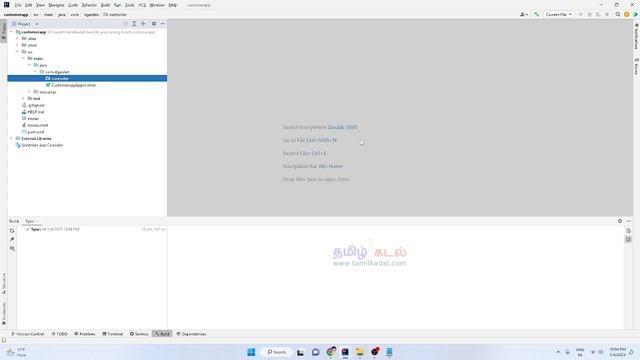Open the Project side tool tab
This screenshot has width=640, height=360.
pos(4,31)
